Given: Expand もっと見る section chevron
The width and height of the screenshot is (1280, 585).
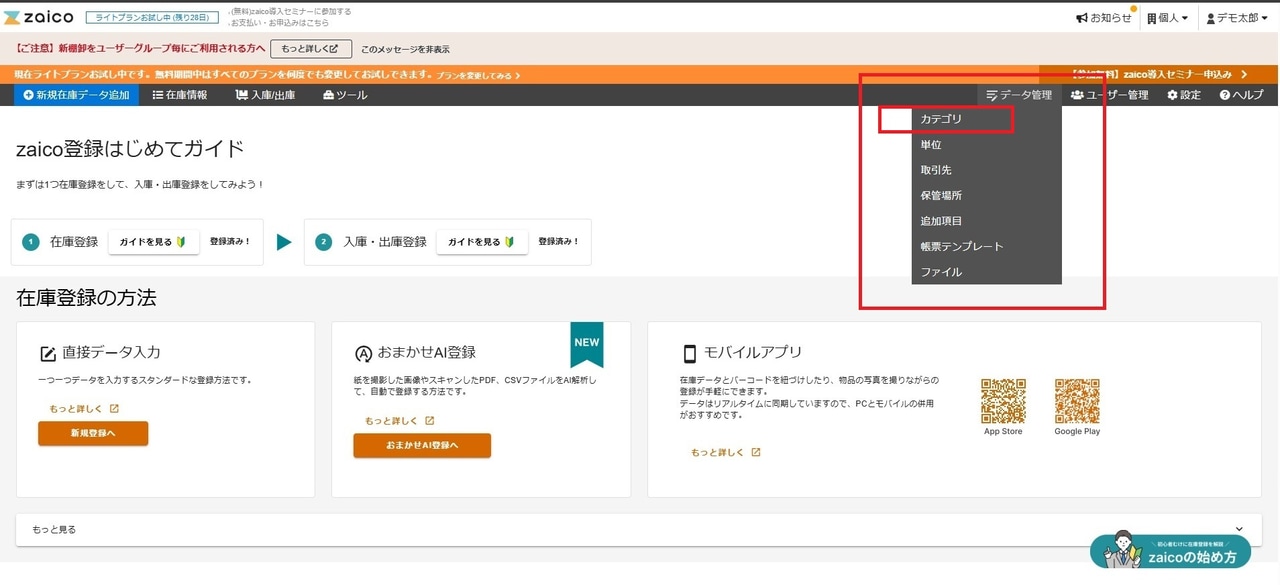Looking at the screenshot, I should (x=1240, y=530).
